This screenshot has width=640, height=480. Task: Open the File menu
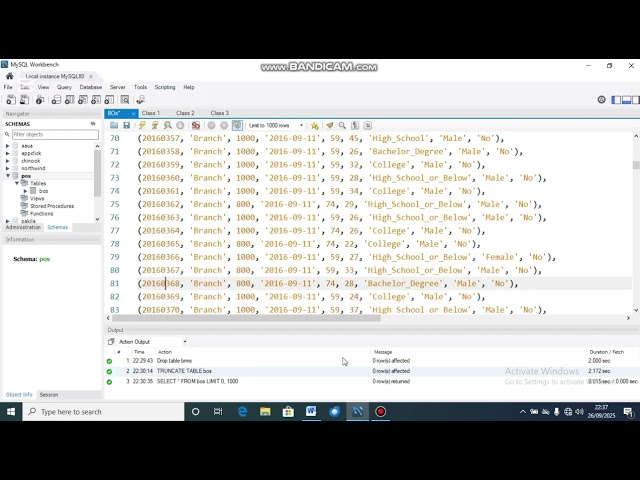tap(8, 87)
